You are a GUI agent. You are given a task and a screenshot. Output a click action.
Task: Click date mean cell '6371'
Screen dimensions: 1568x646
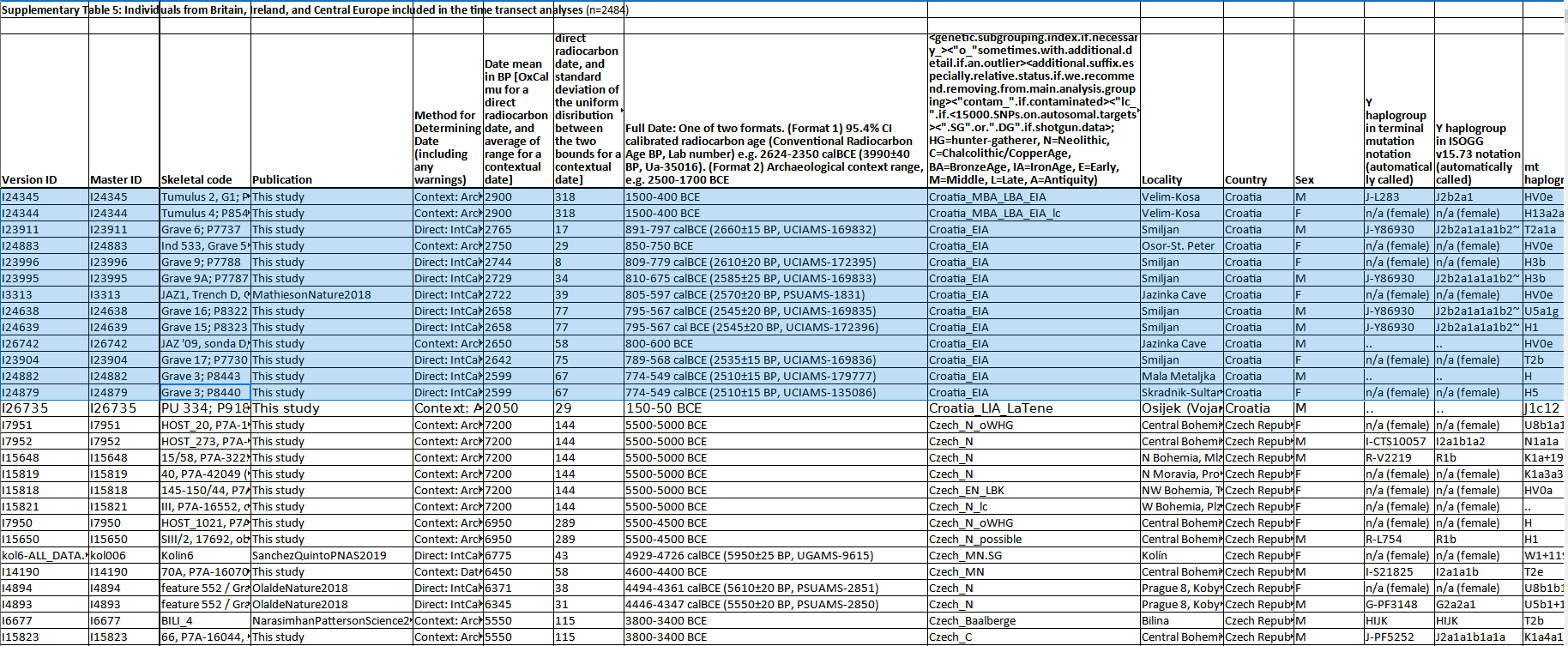point(518,589)
